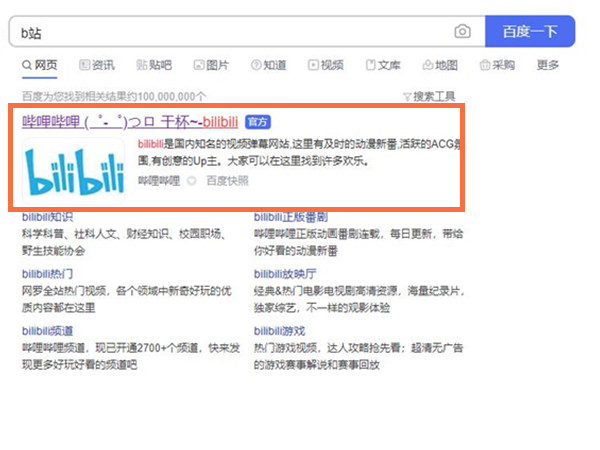600x450 pixels.
Task: Click the 官方 badge
Action: click(x=258, y=122)
